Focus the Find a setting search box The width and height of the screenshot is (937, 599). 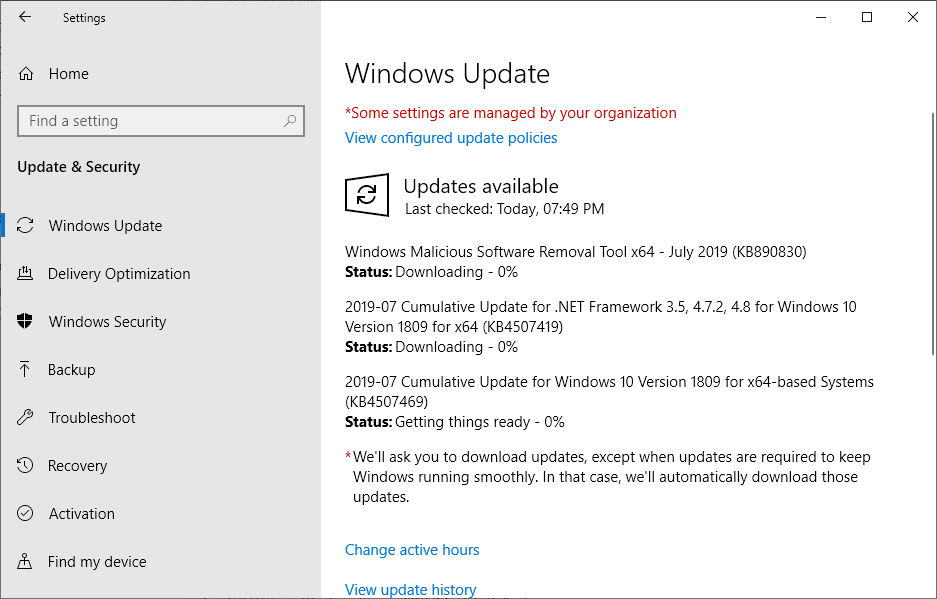click(x=161, y=121)
